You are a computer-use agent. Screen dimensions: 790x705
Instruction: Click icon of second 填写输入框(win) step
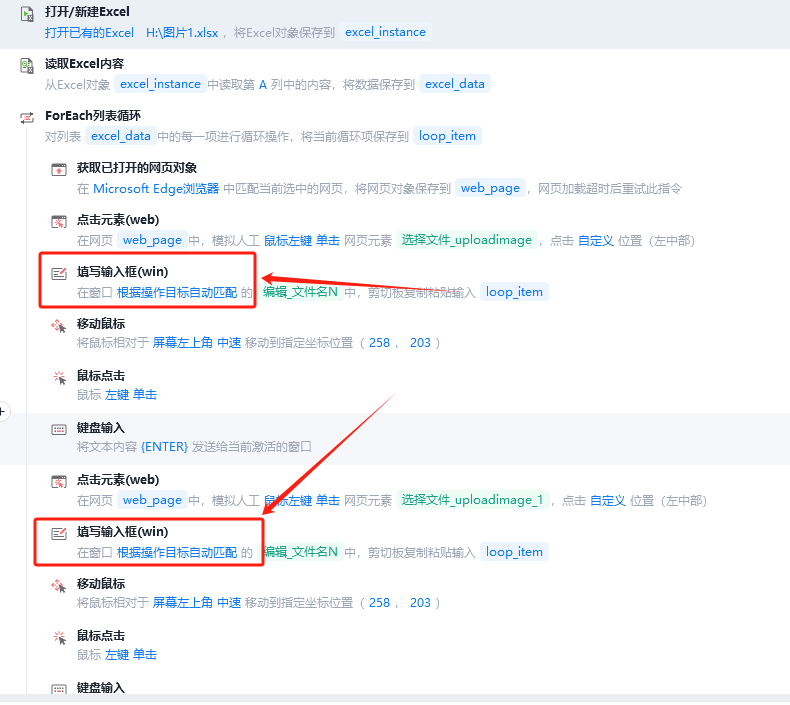tap(59, 534)
